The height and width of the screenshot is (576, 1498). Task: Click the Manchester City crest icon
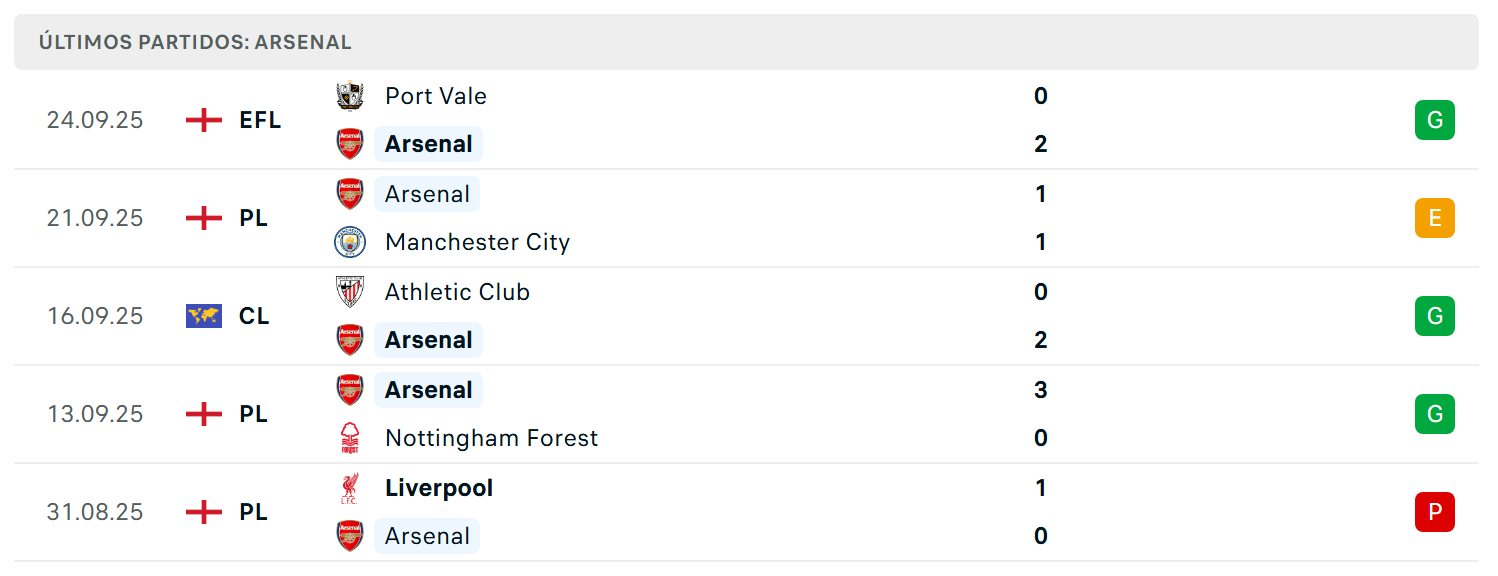point(350,242)
